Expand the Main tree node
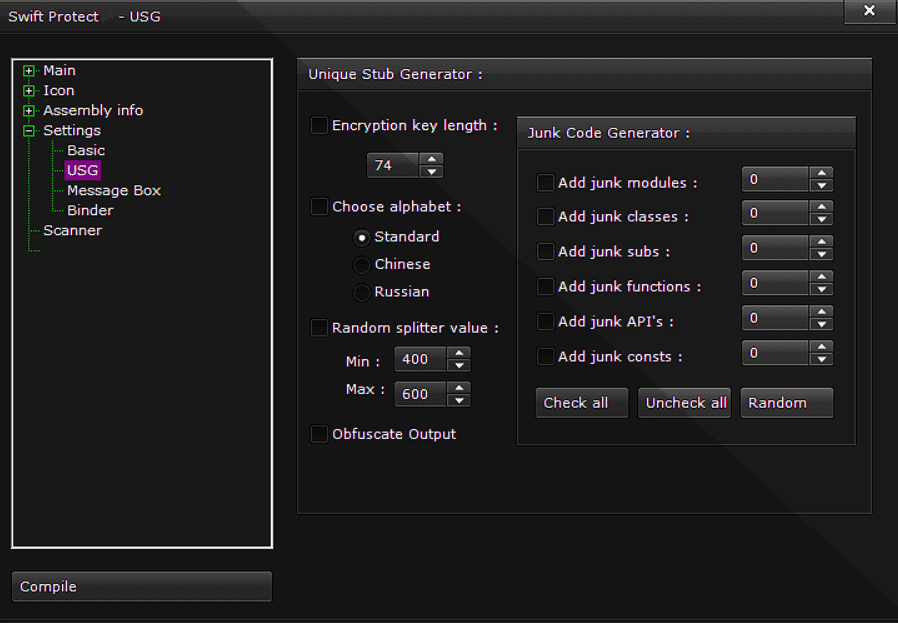The width and height of the screenshot is (898, 623). click(29, 71)
